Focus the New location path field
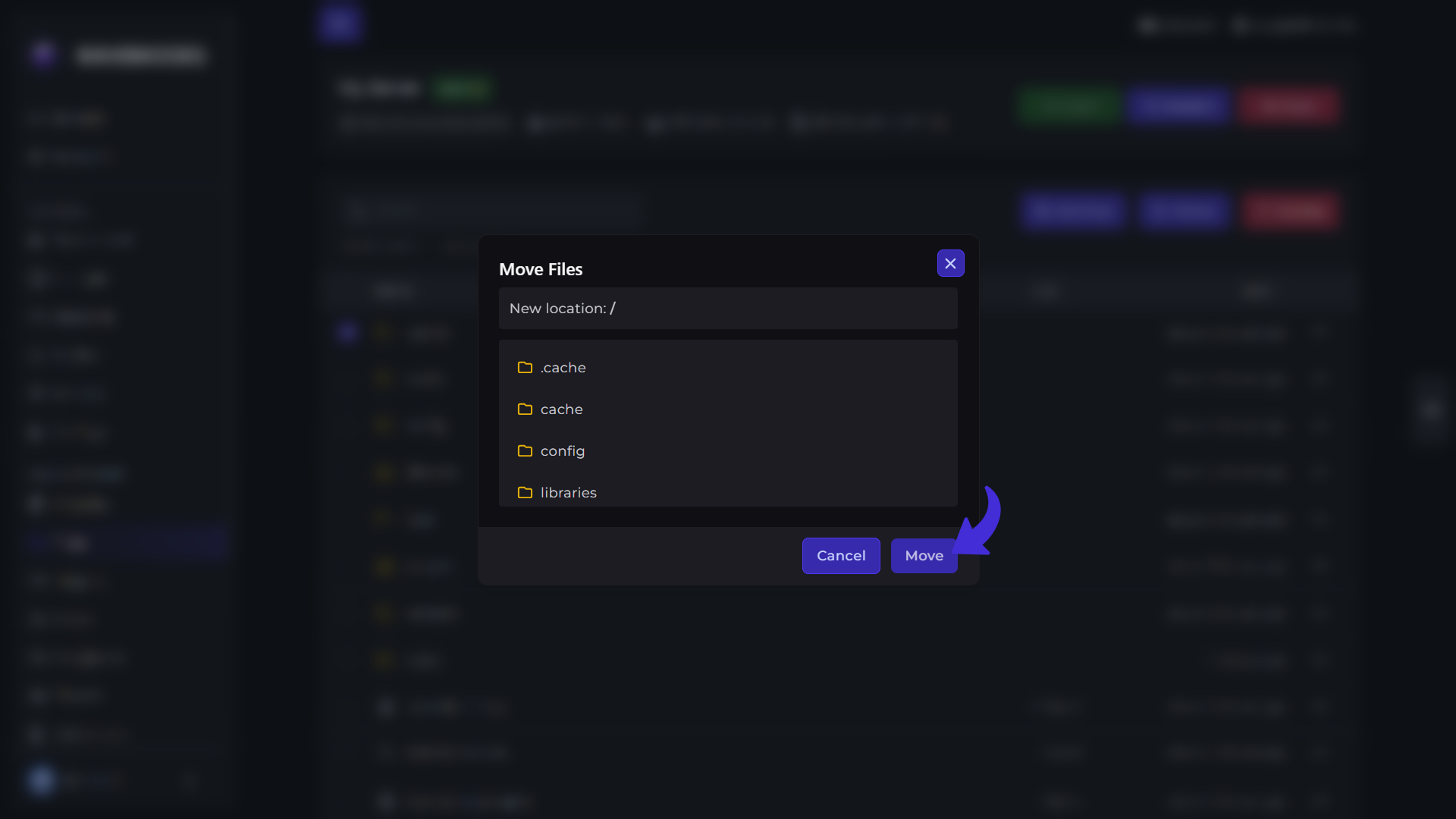 click(x=728, y=308)
